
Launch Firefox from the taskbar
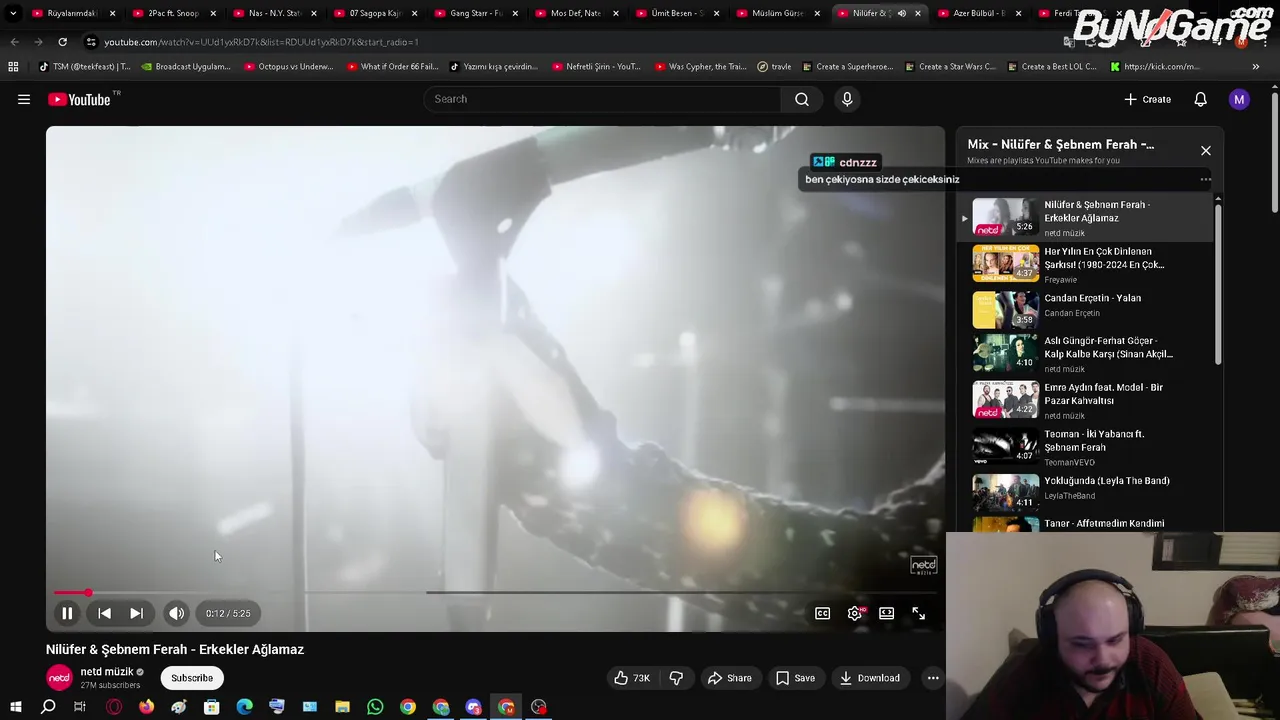pyautogui.click(x=146, y=707)
